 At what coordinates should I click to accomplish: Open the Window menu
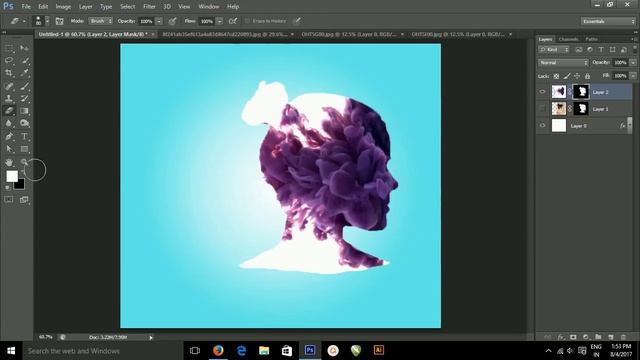point(209,7)
